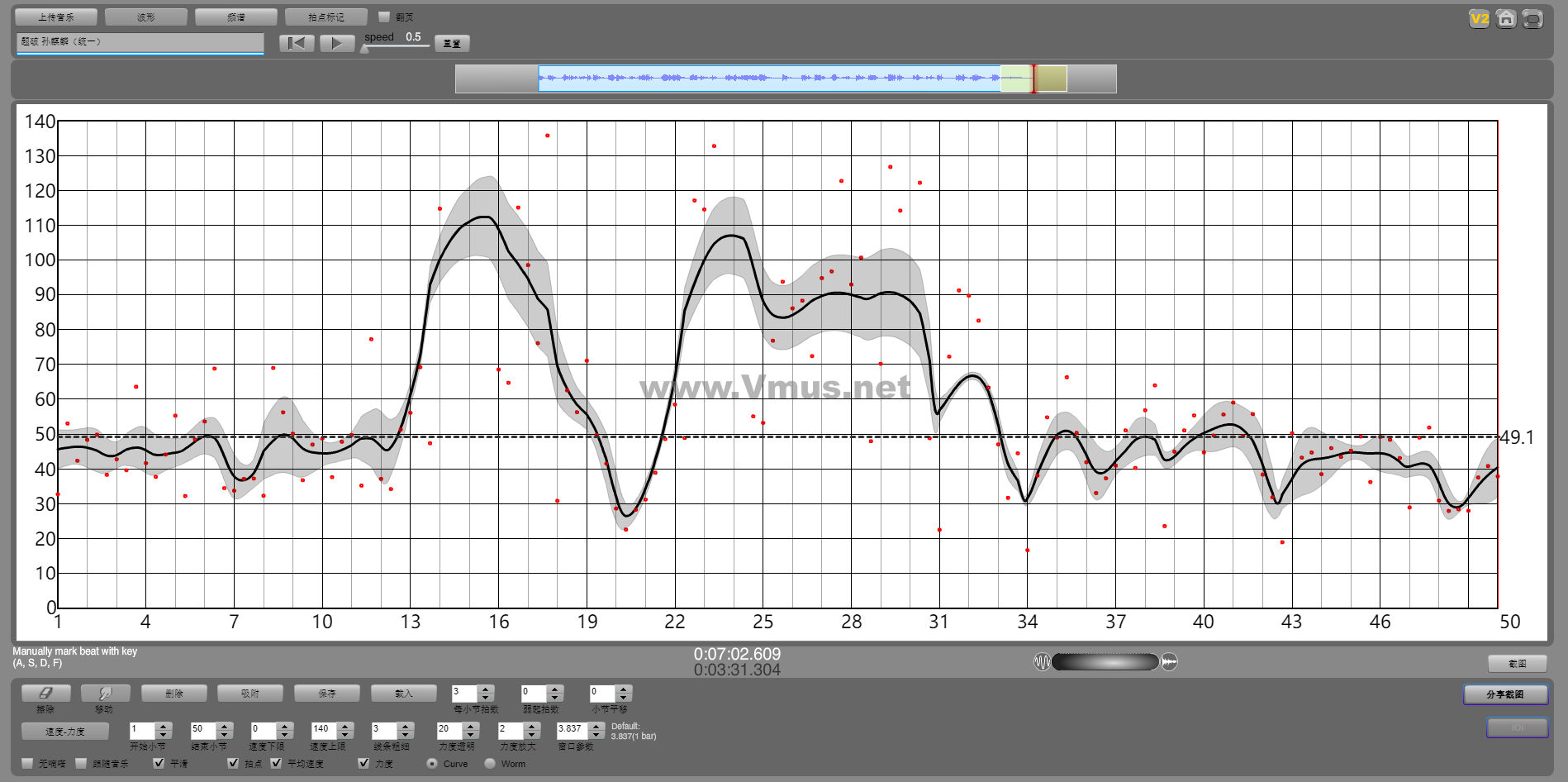Decrease 小节平移 bar shift stepper

[x=624, y=698]
